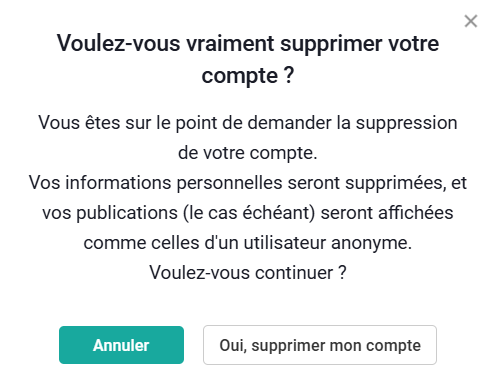Click the word 'personnelles' in the message
The image size is (492, 391).
(229, 183)
